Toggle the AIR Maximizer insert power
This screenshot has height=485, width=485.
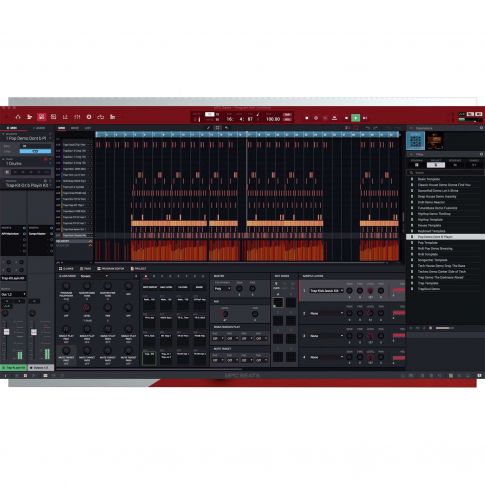pos(24,234)
